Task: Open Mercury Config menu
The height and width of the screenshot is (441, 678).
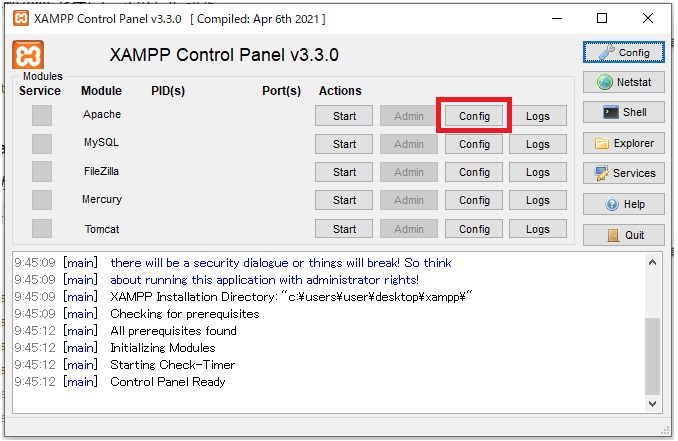Action: click(474, 200)
